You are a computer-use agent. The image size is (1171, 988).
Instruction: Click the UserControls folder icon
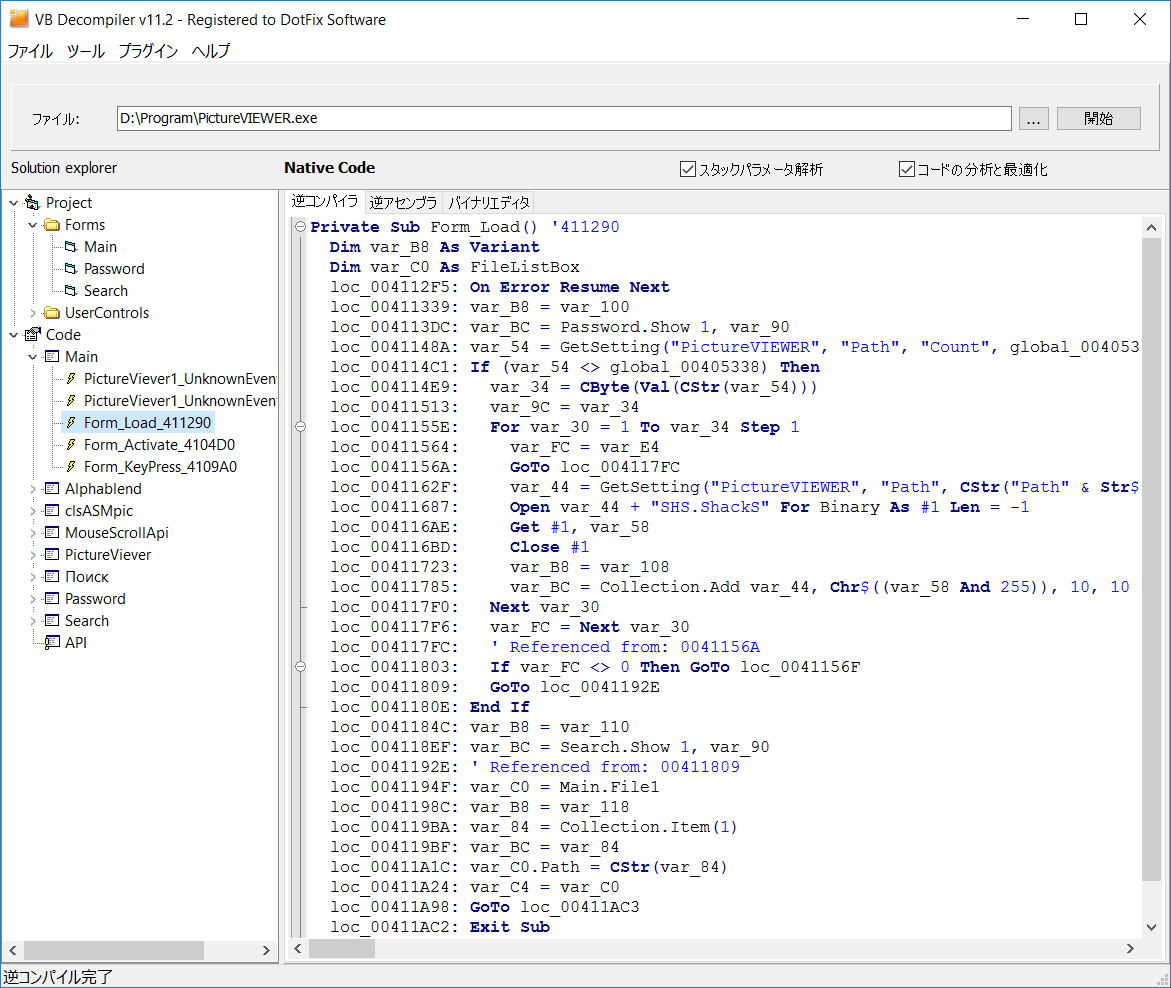tap(52, 312)
